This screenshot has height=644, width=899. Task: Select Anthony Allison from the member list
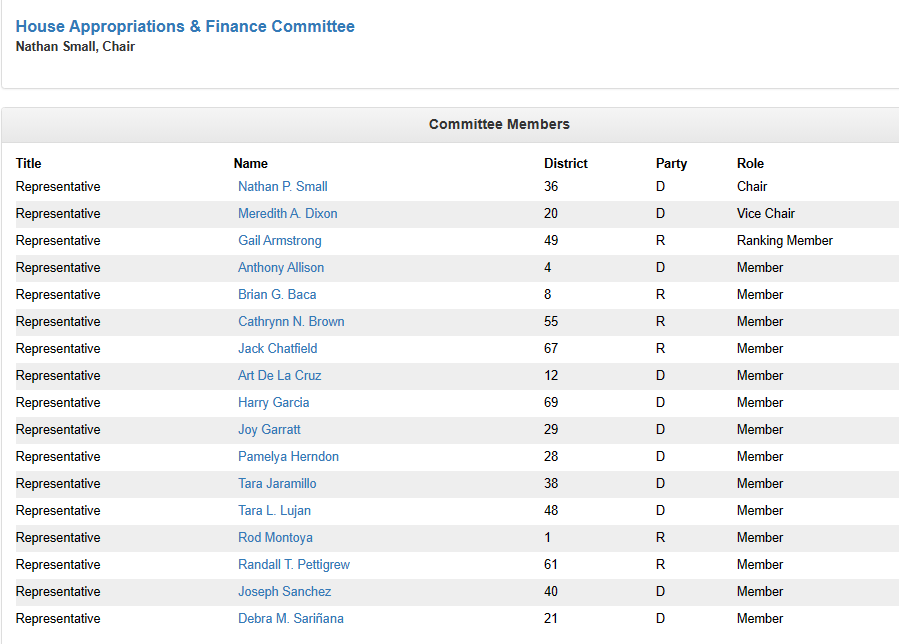(x=280, y=268)
